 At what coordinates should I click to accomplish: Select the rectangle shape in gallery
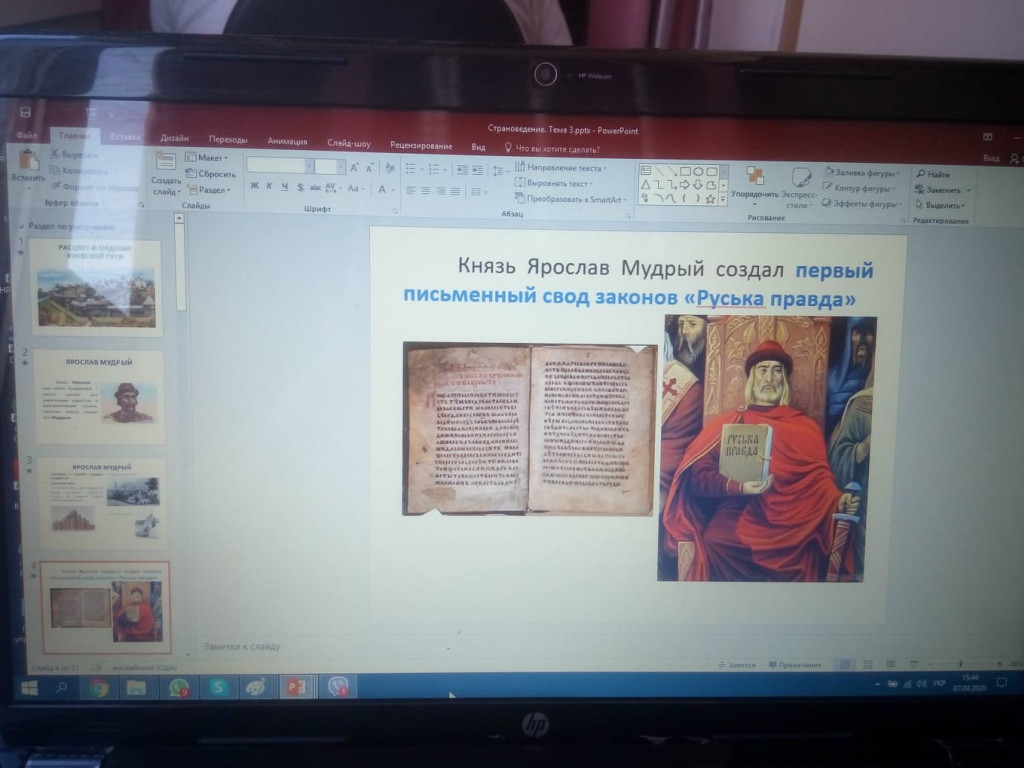pos(685,171)
